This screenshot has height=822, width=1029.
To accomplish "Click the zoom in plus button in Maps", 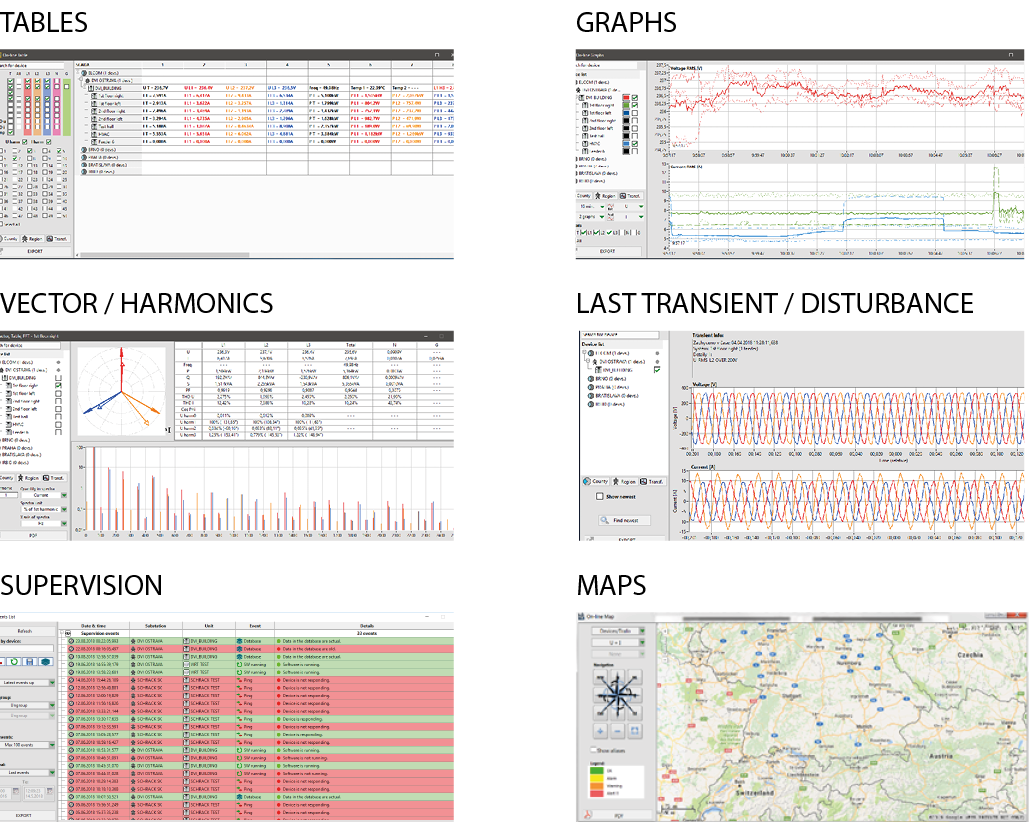I will tap(600, 731).
